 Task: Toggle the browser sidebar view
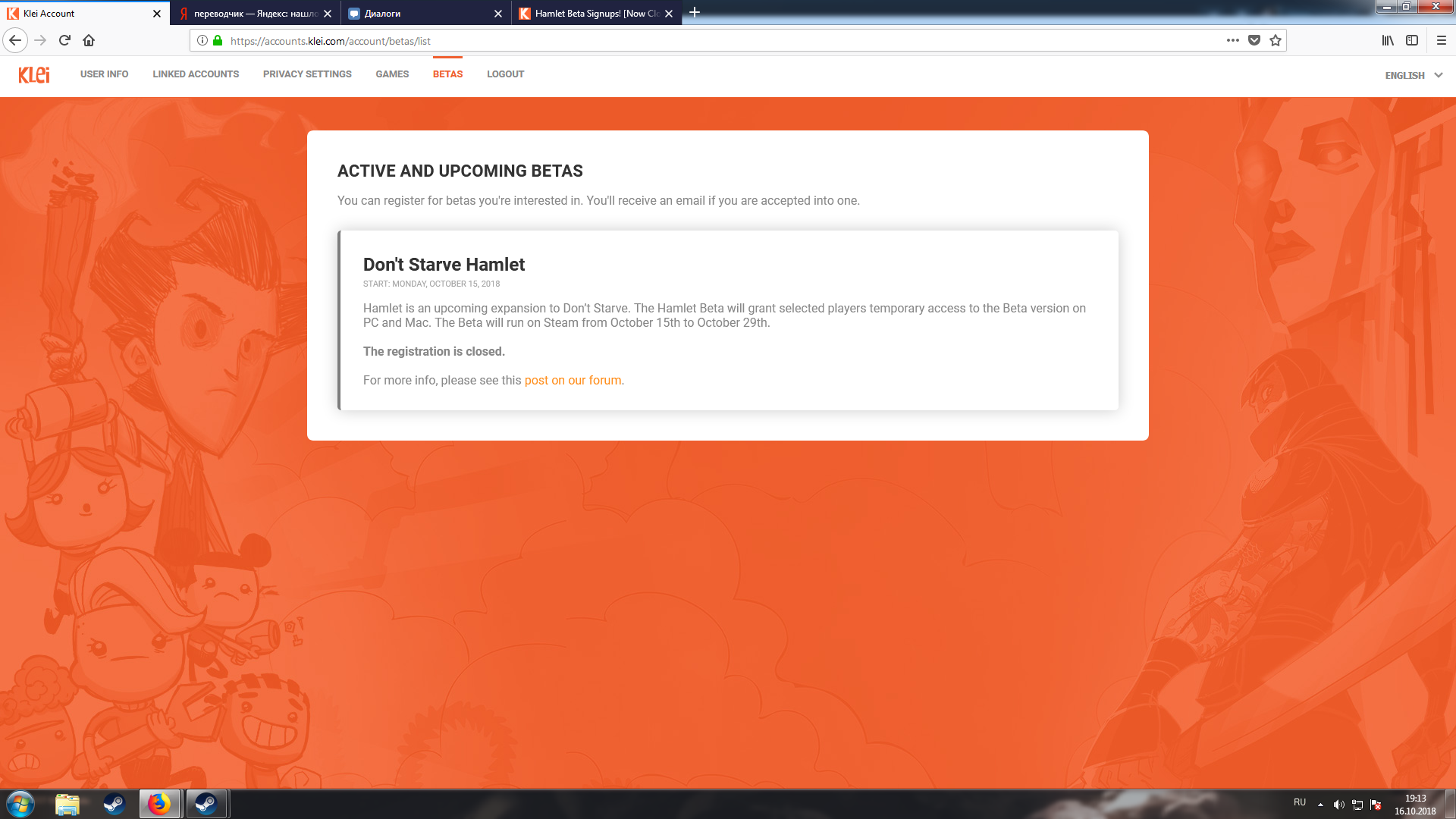point(1412,40)
